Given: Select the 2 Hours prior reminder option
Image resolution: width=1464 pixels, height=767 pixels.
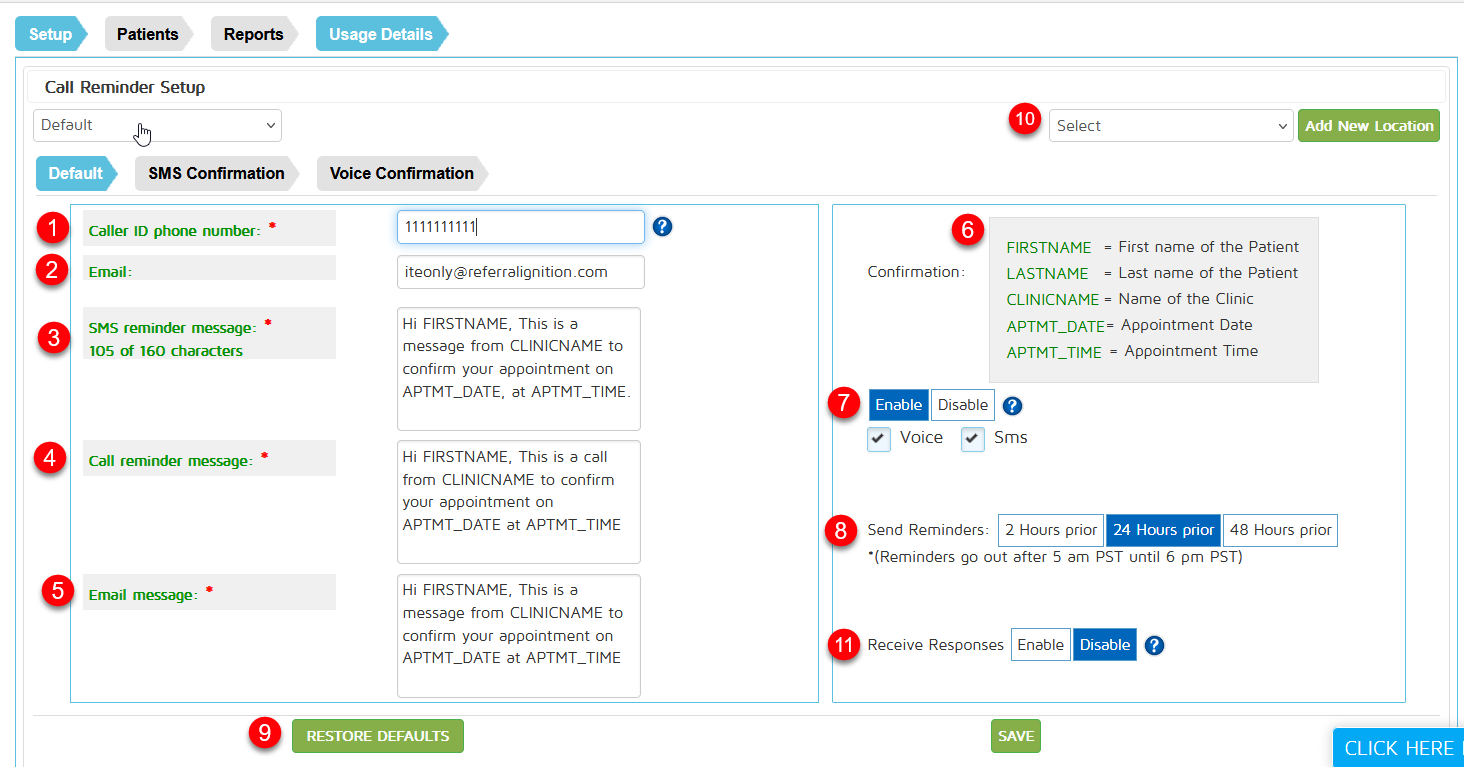Looking at the screenshot, I should [1050, 530].
